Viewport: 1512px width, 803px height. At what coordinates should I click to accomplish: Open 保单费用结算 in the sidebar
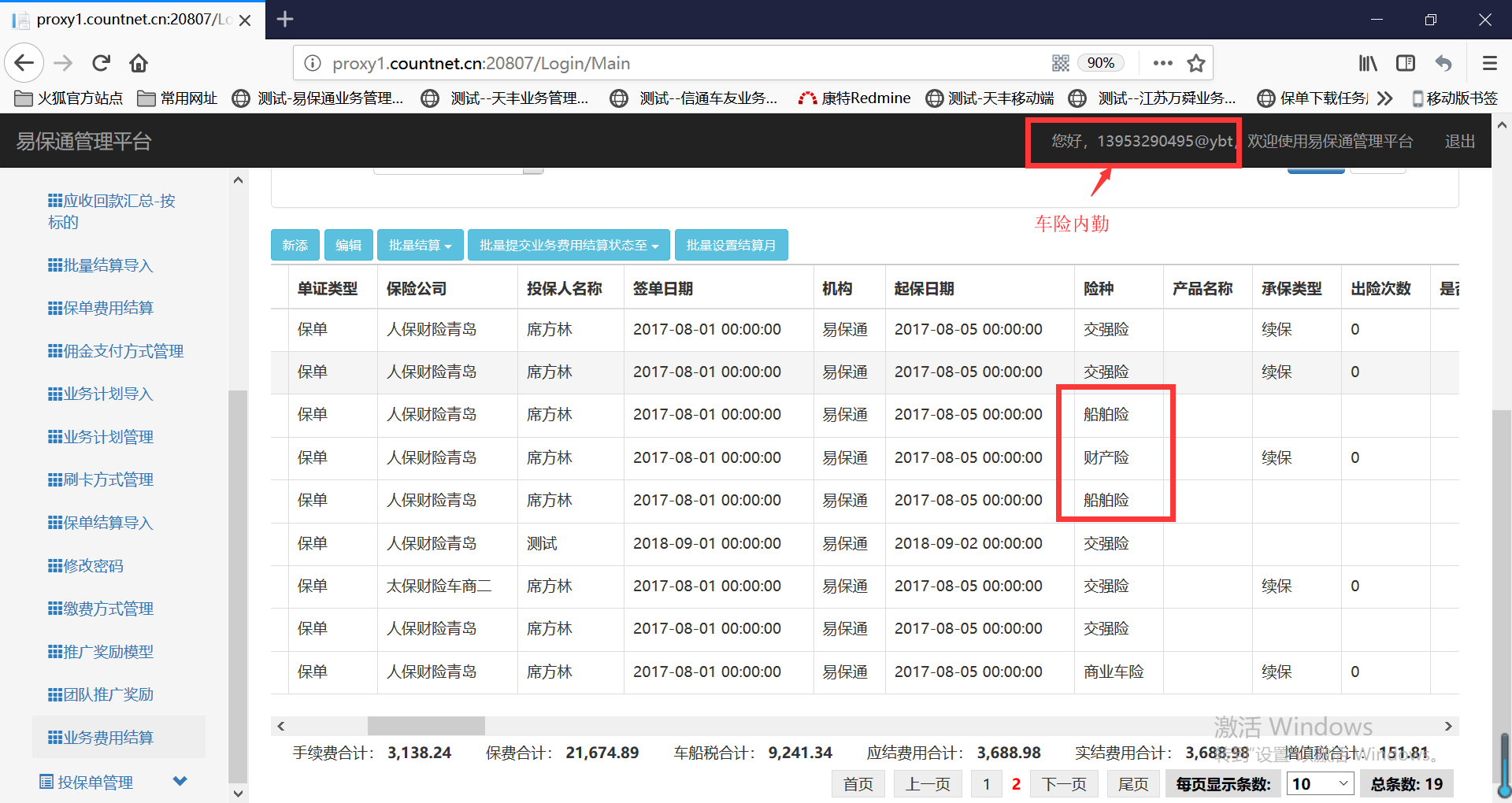pos(108,308)
